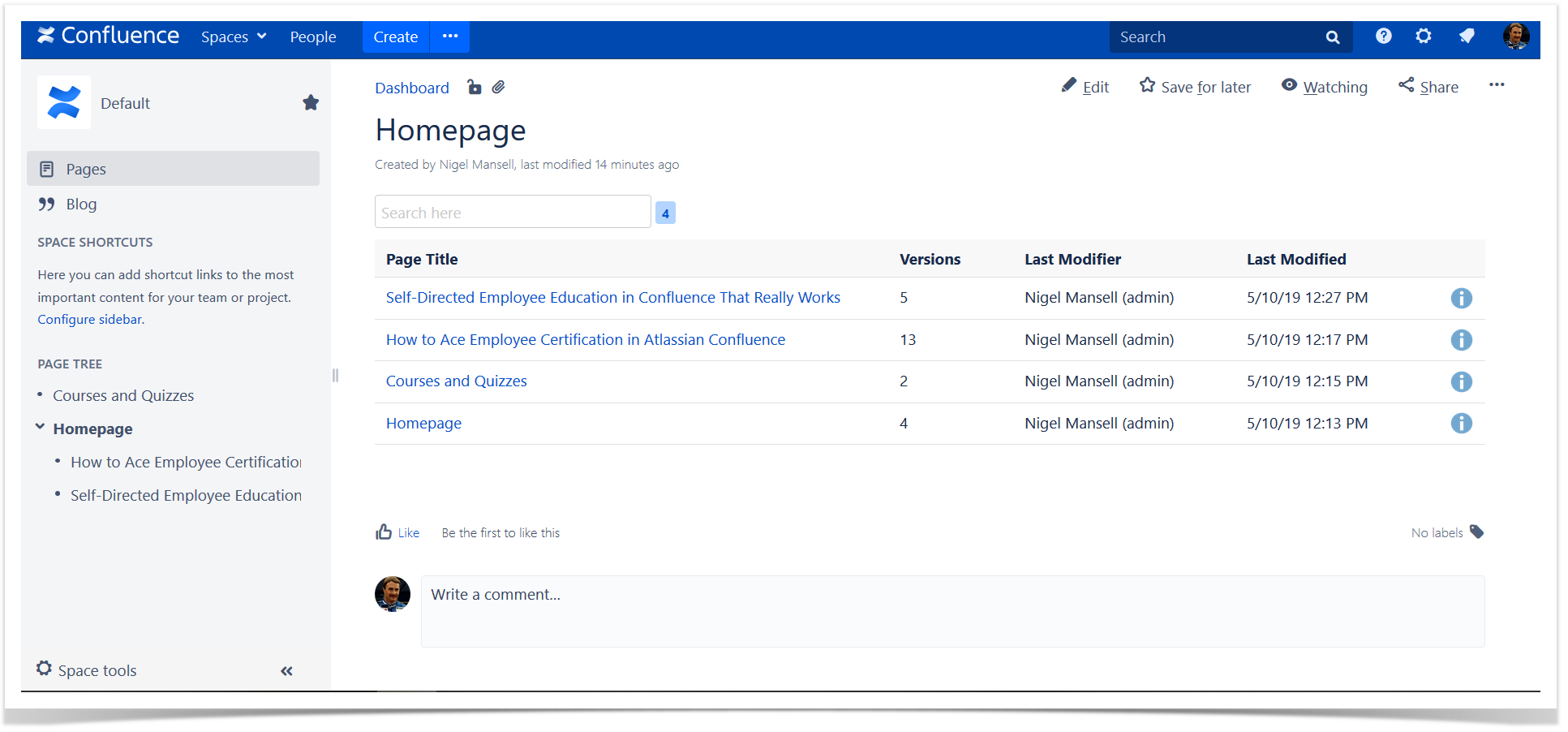Open Space tools menu

[87, 670]
